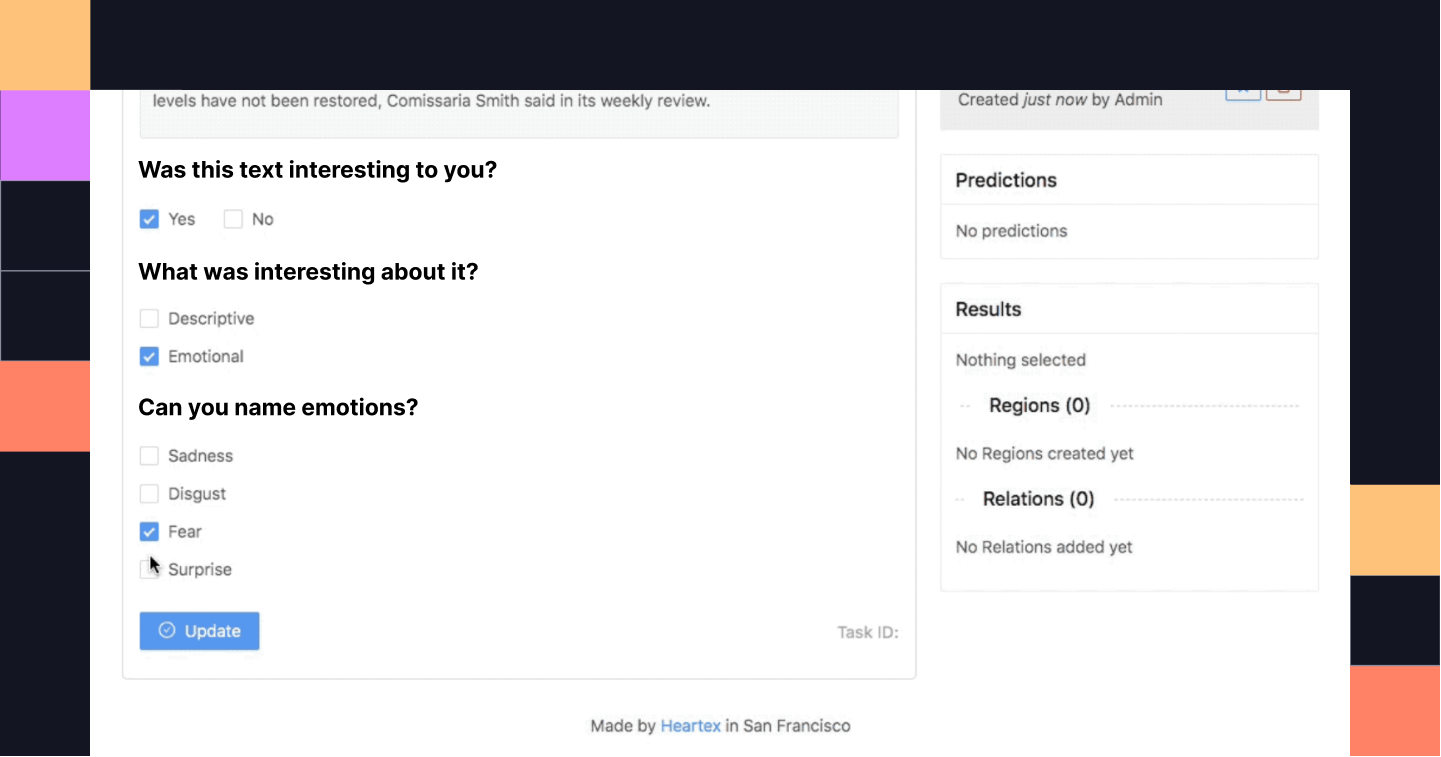Click the Results panel header

click(x=987, y=309)
